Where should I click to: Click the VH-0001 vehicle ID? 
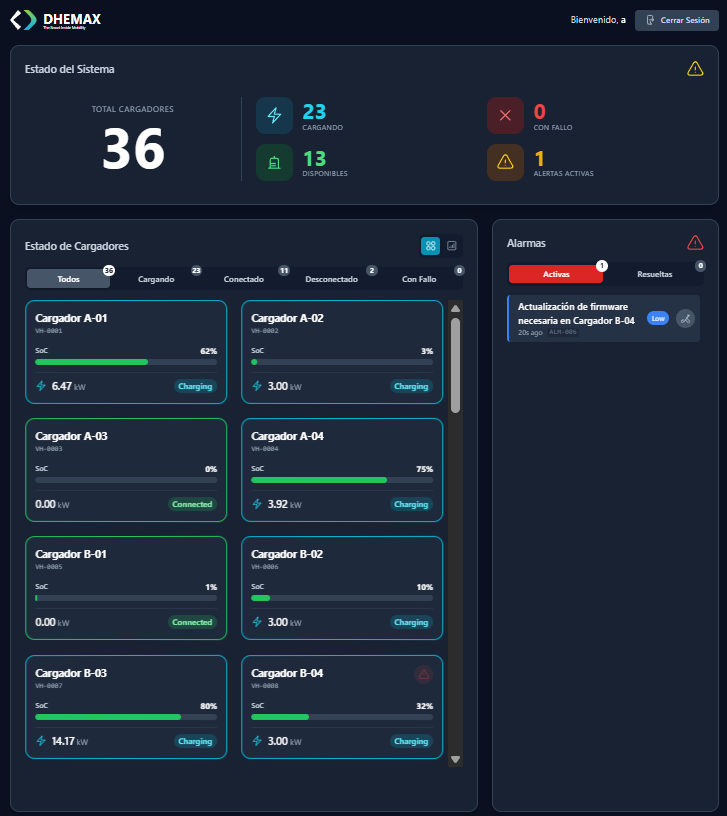click(x=48, y=330)
